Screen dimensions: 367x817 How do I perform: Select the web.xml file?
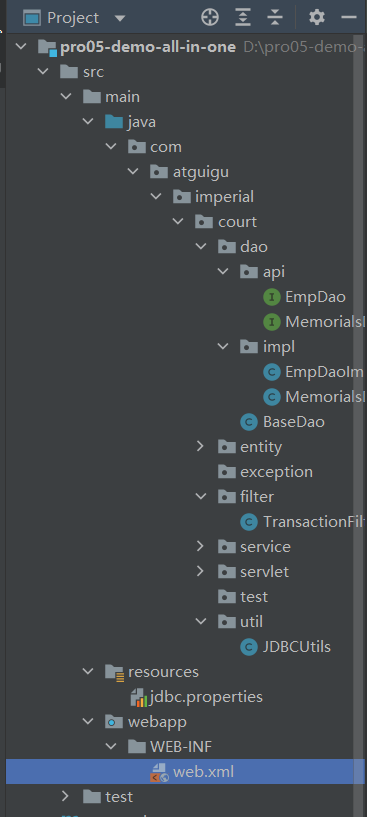192,772
